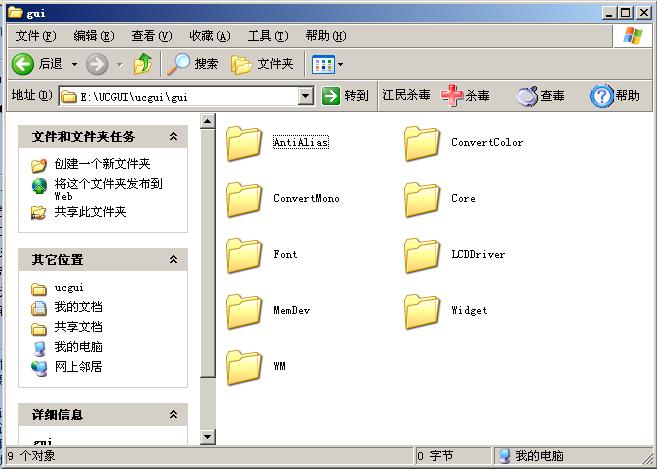Viewport: 657px width, 469px height.
Task: Click the LCDDriver folder name text
Action: [x=478, y=254]
